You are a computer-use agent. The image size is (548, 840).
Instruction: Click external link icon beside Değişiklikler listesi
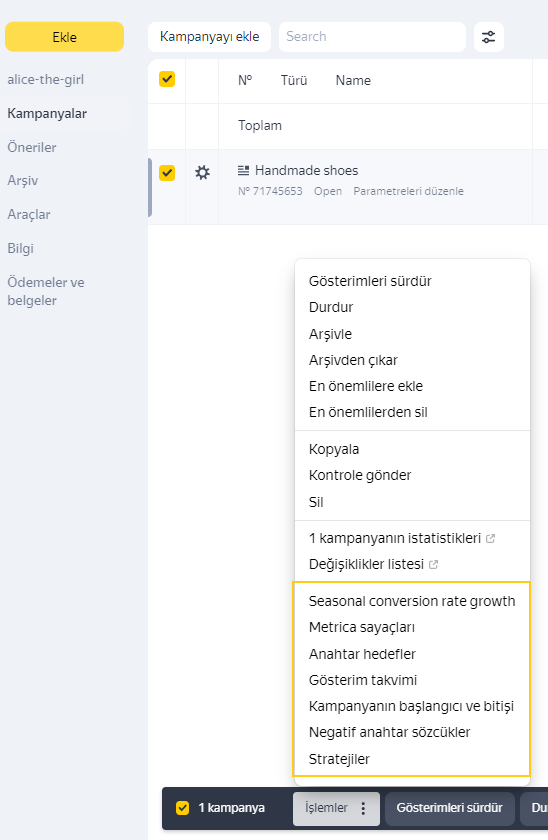(x=433, y=564)
